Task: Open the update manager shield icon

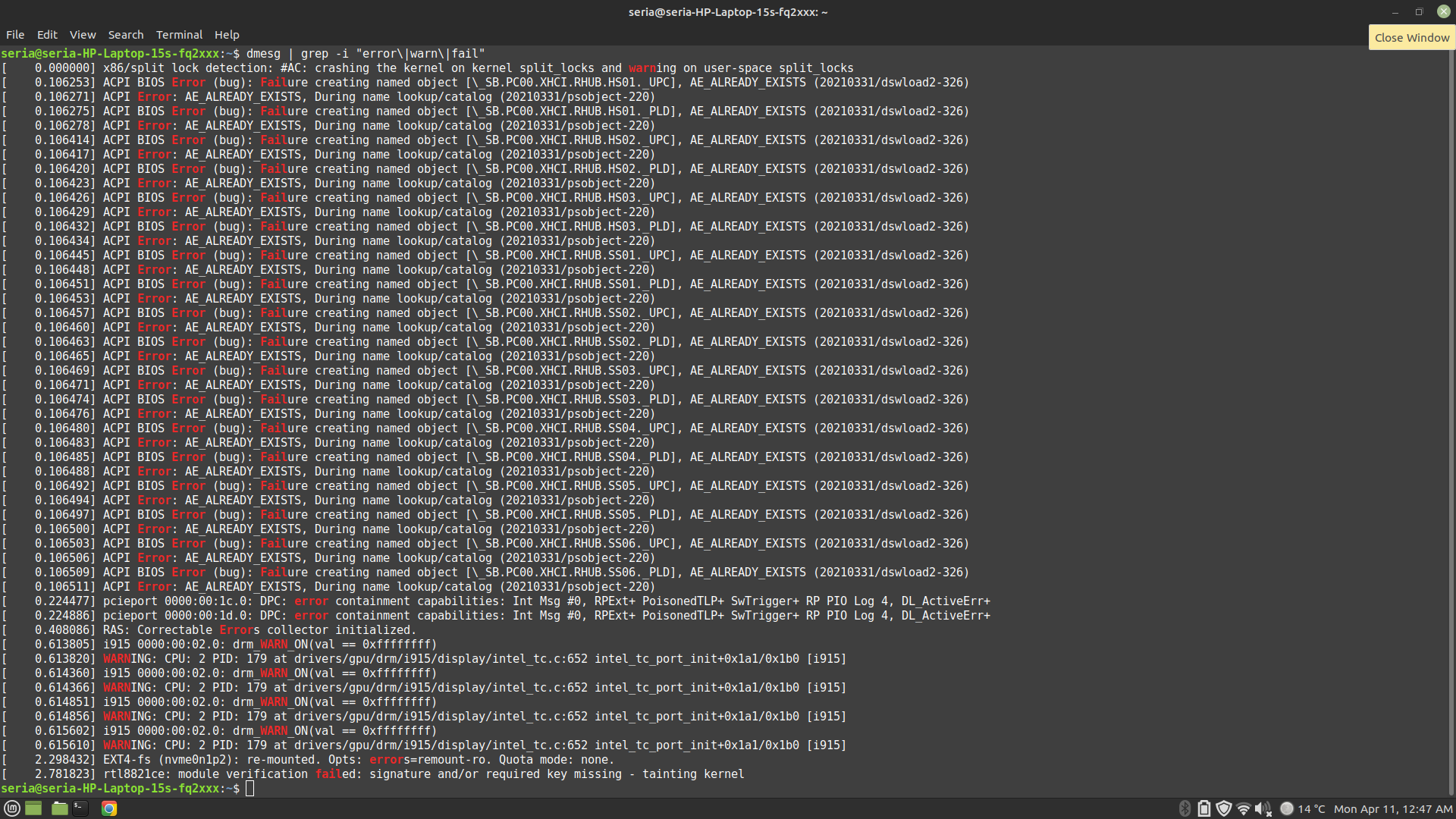Action: pyautogui.click(x=1223, y=808)
